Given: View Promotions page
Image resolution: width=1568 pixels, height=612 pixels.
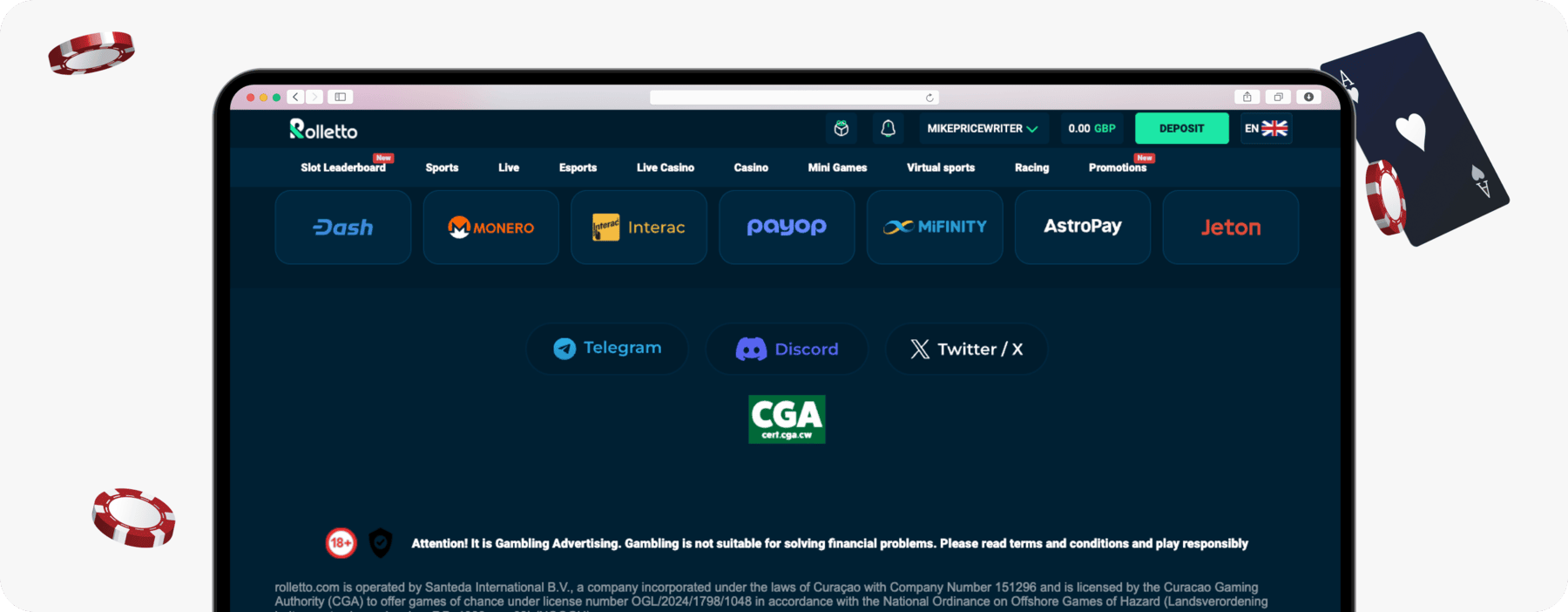Looking at the screenshot, I should tap(1118, 167).
